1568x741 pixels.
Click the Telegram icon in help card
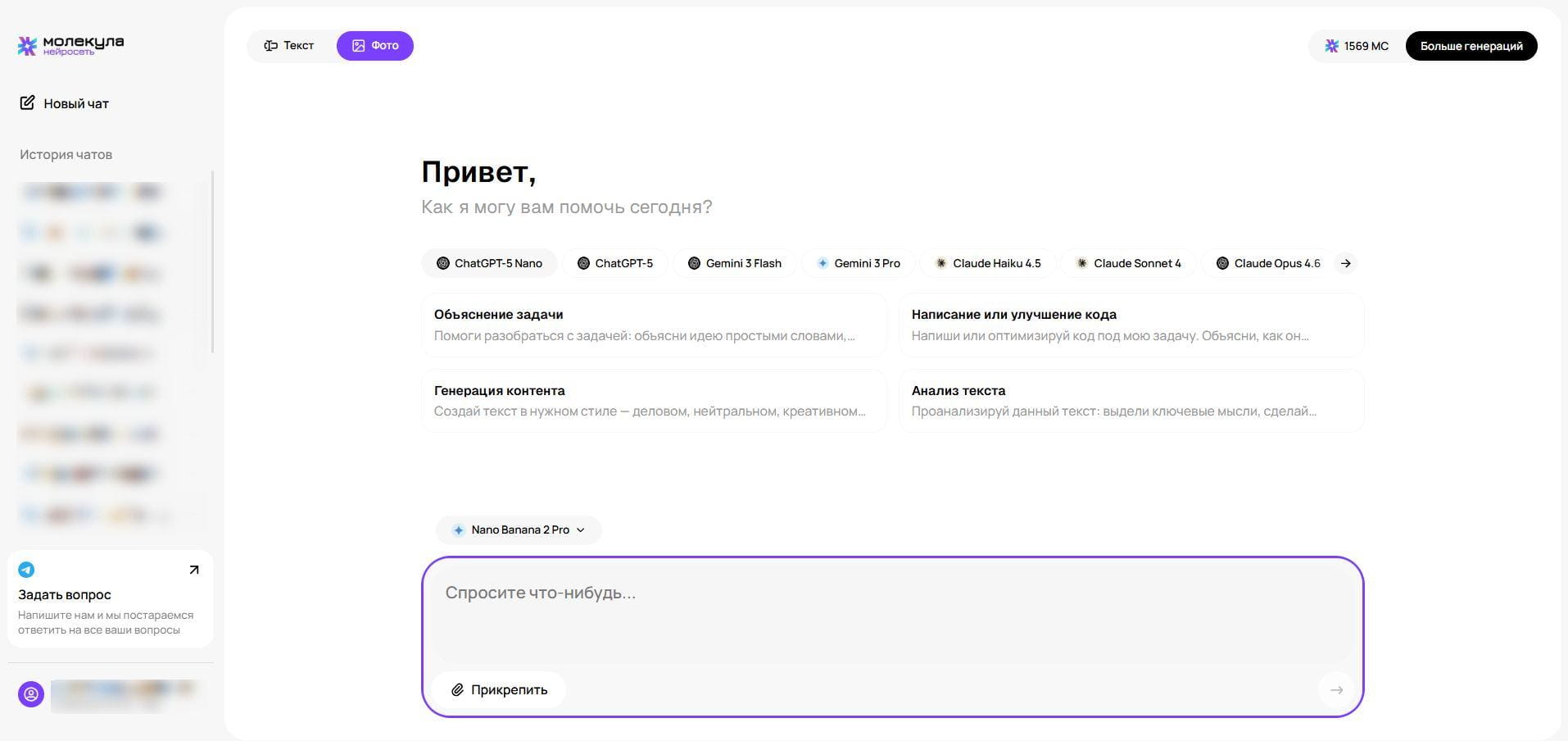point(26,570)
